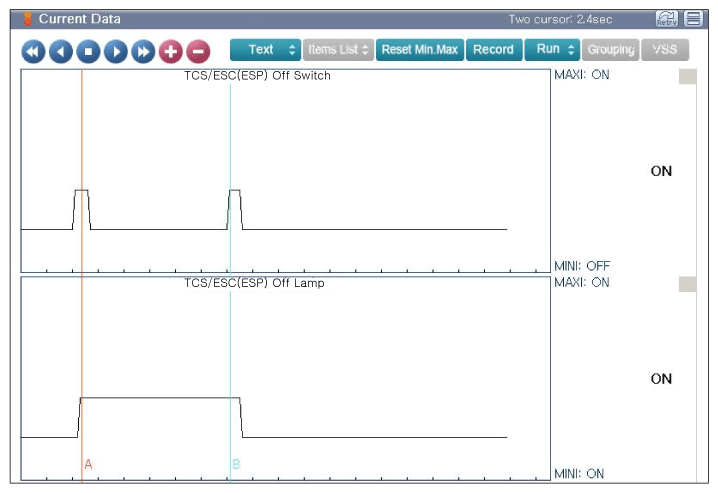Image resolution: width=718 pixels, height=493 pixels.
Task: Click the VSS button
Action: (665, 49)
